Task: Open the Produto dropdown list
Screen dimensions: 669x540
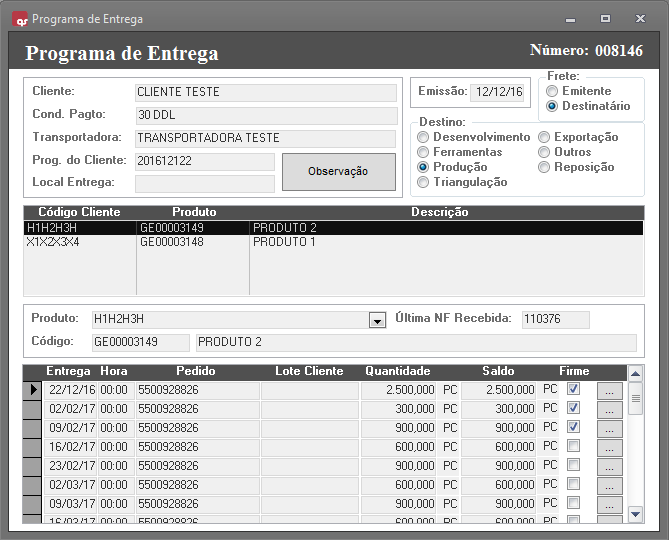Action: pos(377,320)
